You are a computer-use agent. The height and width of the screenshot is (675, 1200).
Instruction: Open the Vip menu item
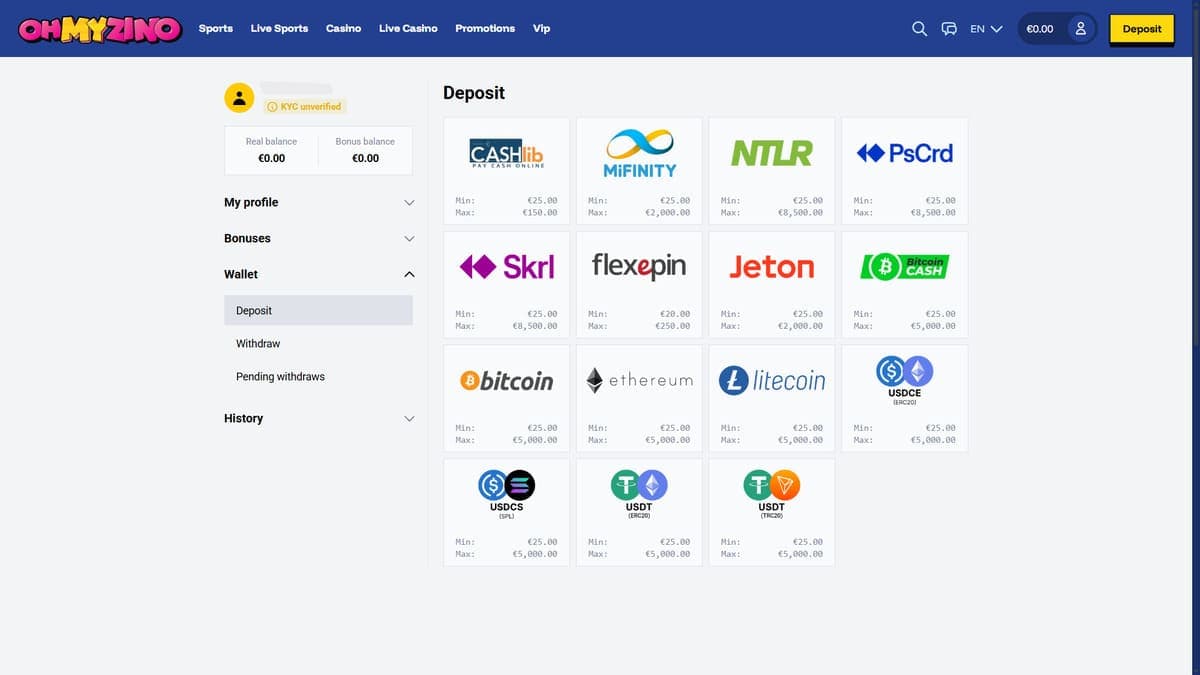[541, 28]
